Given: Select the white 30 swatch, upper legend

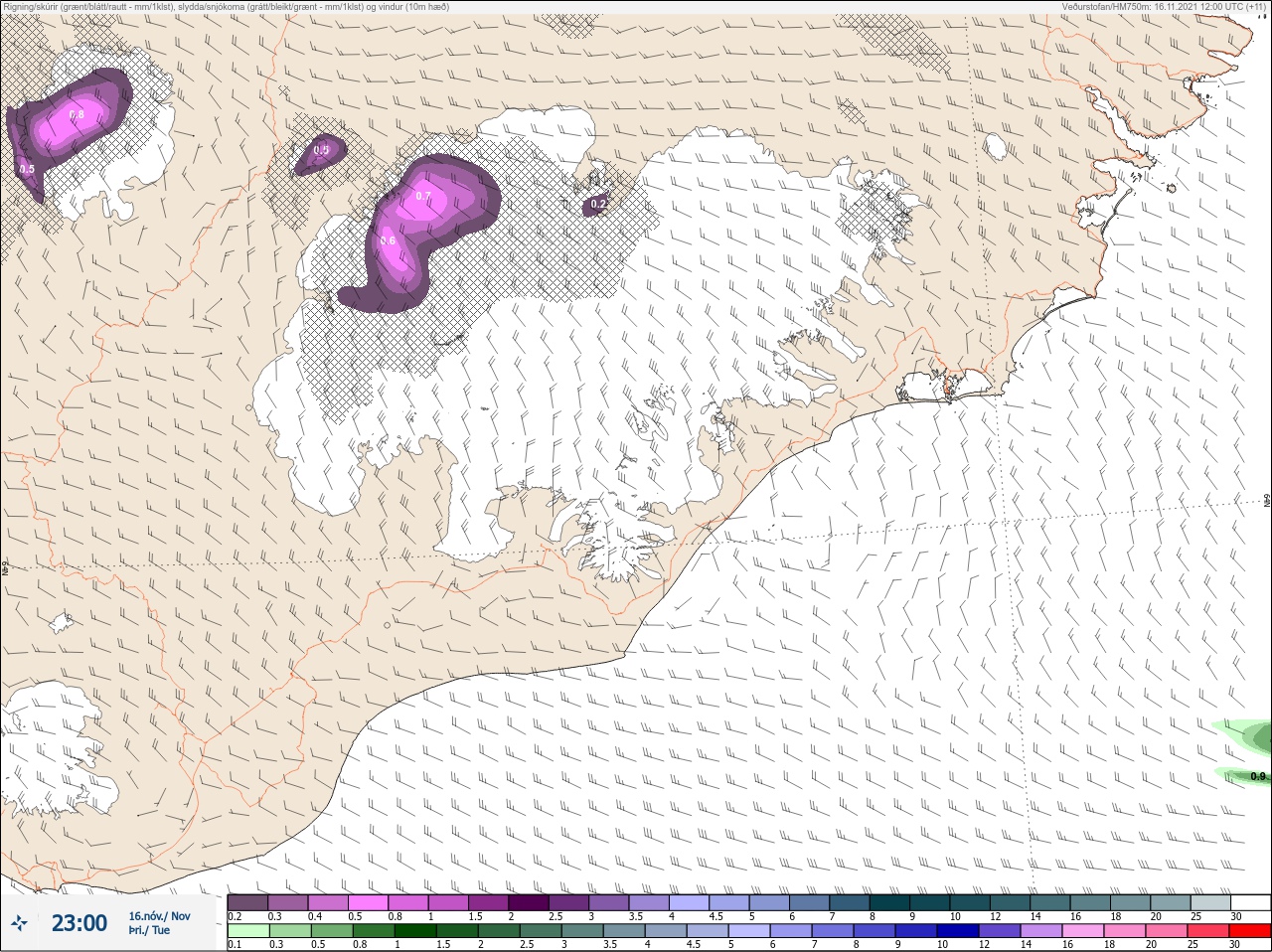Looking at the screenshot, I should click(x=1250, y=902).
